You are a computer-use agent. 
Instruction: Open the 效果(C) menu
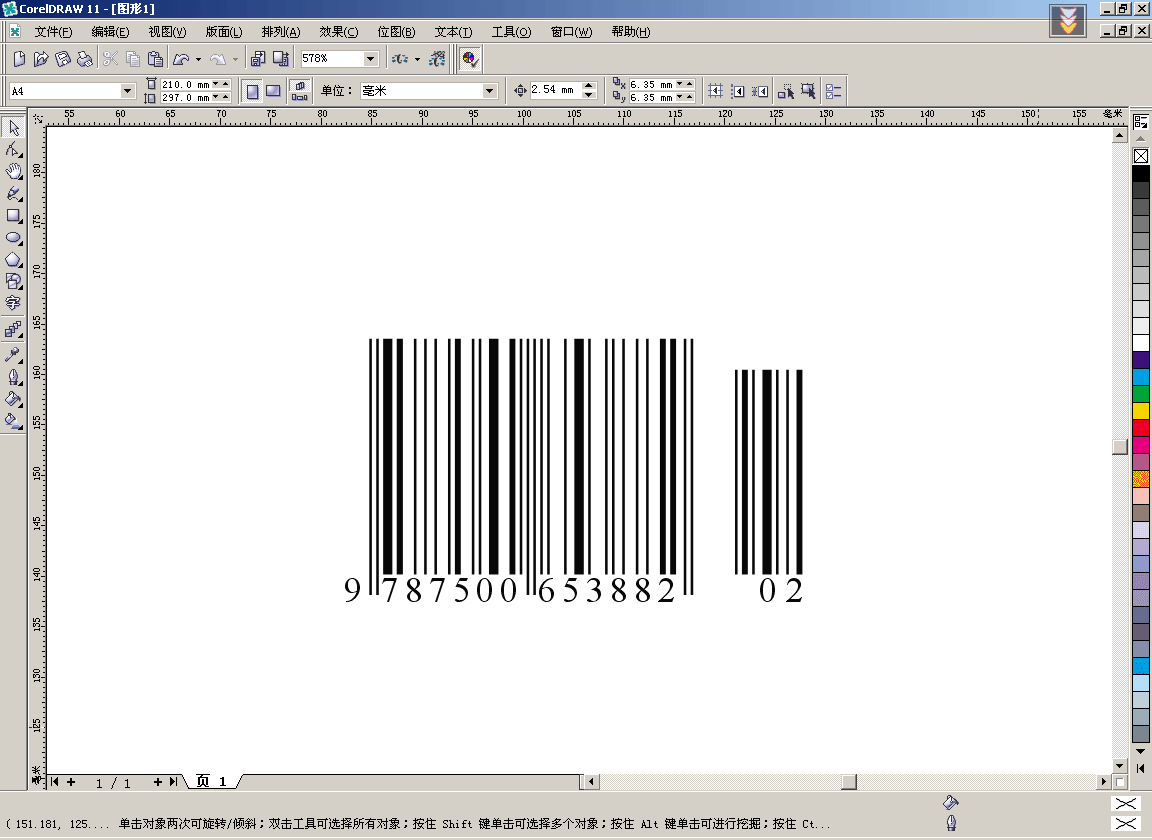[x=339, y=32]
